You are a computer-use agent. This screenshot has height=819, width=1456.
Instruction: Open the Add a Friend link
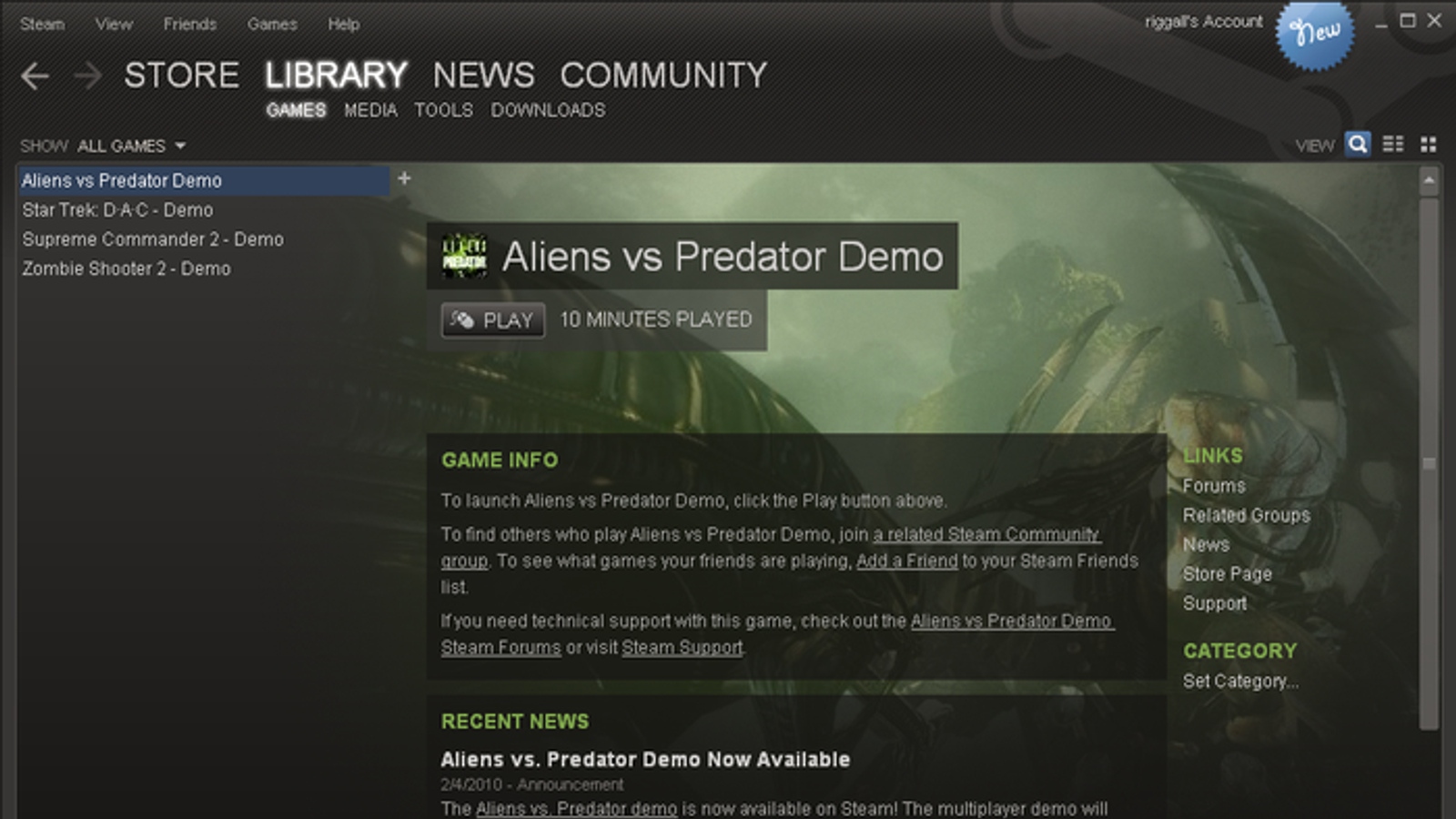pyautogui.click(x=907, y=561)
